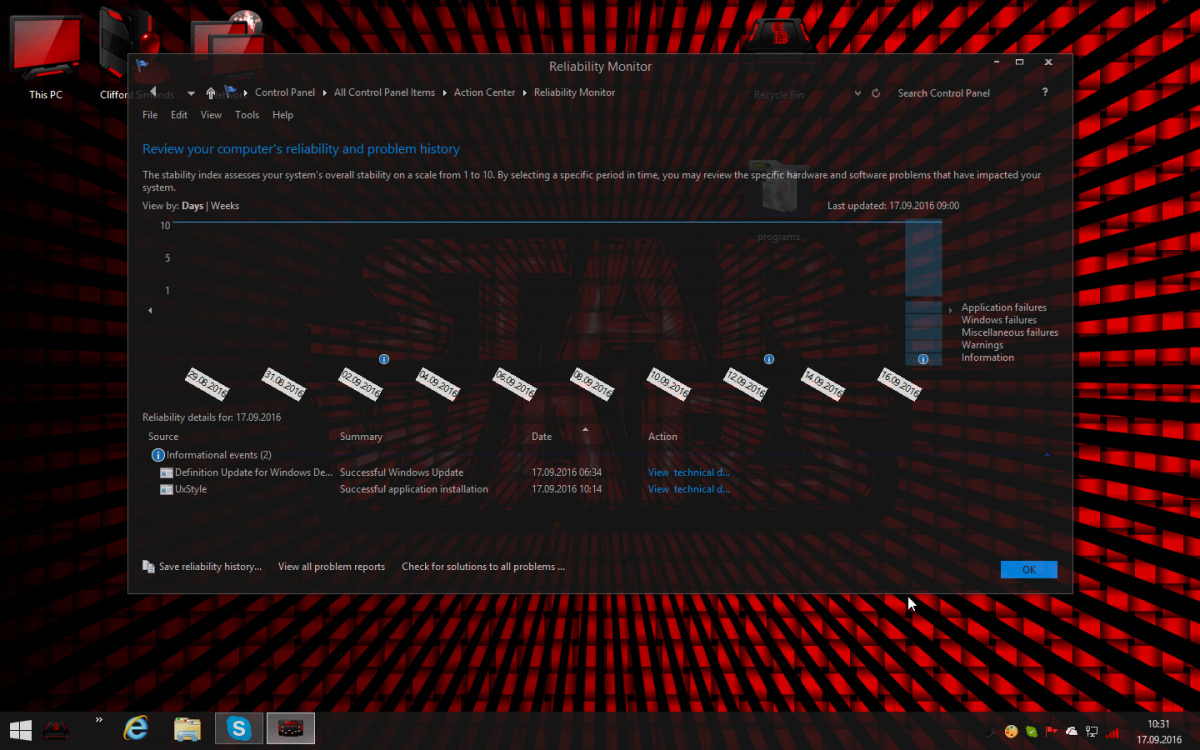Click the Windows Start button
The image size is (1200, 750).
[20, 728]
